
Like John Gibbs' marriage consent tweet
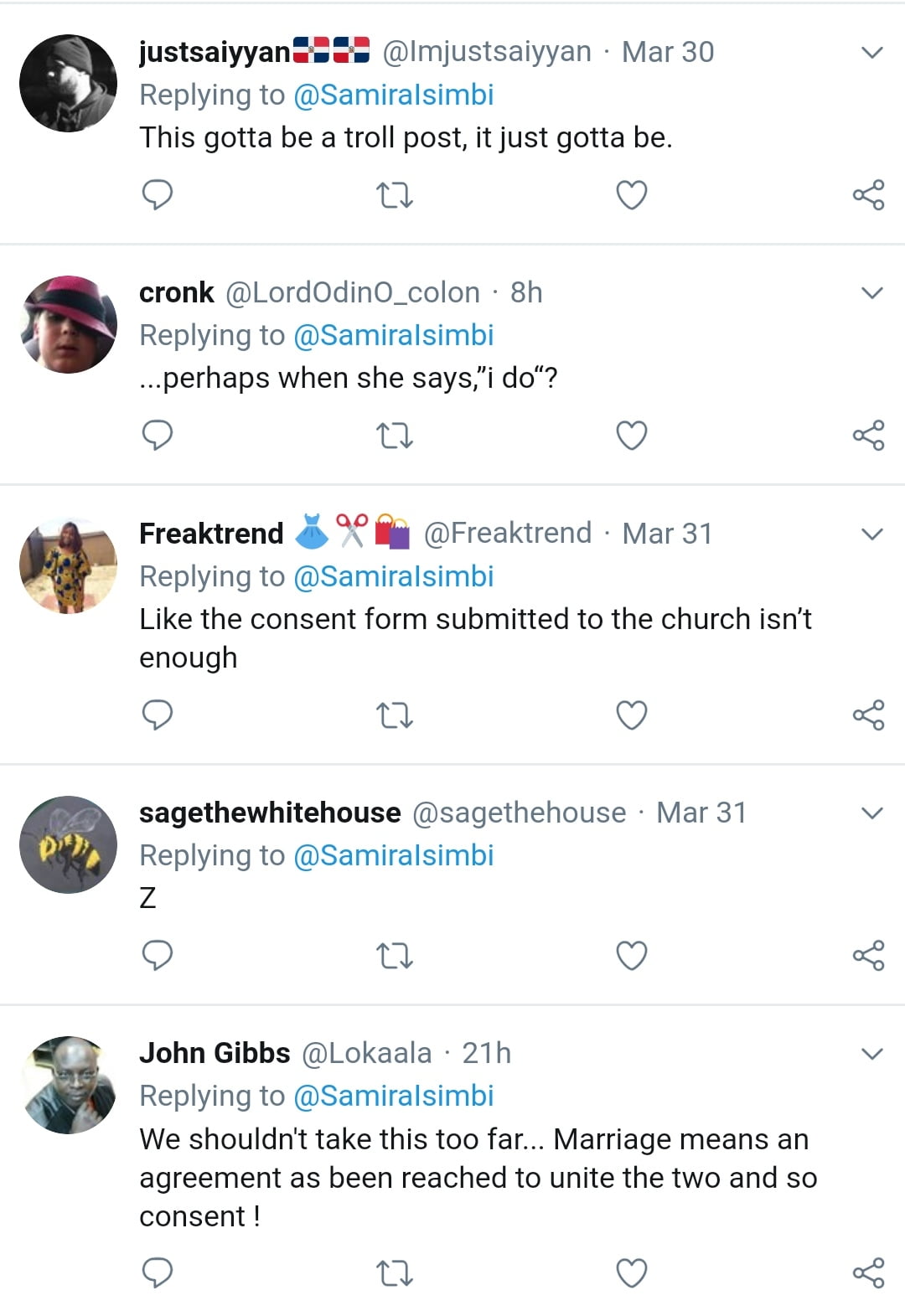[631, 1273]
